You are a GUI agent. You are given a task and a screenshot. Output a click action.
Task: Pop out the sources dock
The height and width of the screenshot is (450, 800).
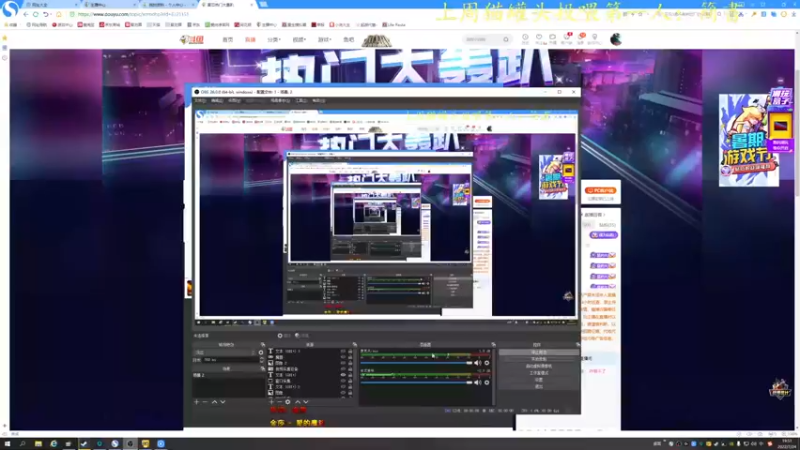[355, 345]
